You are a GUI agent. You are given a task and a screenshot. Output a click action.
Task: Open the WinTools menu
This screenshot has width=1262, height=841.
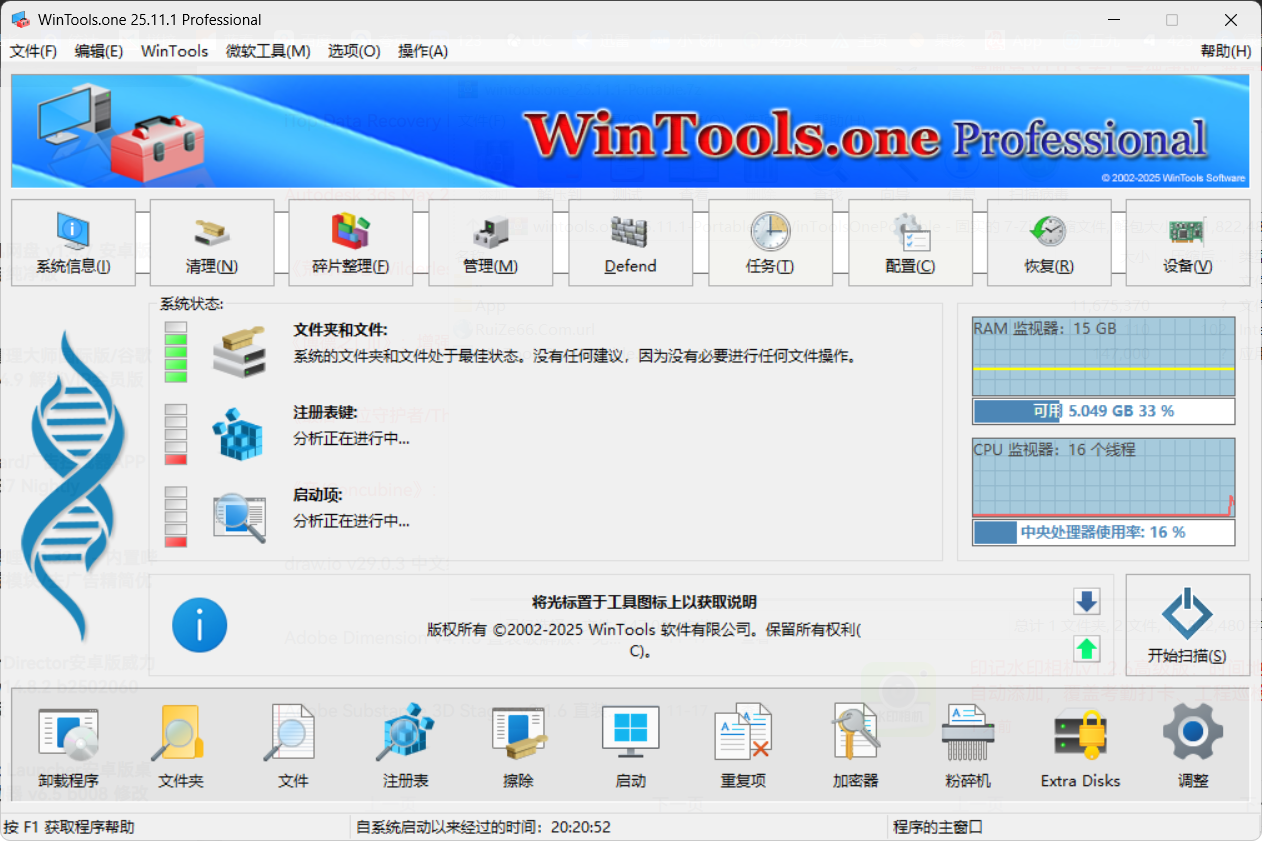click(175, 51)
